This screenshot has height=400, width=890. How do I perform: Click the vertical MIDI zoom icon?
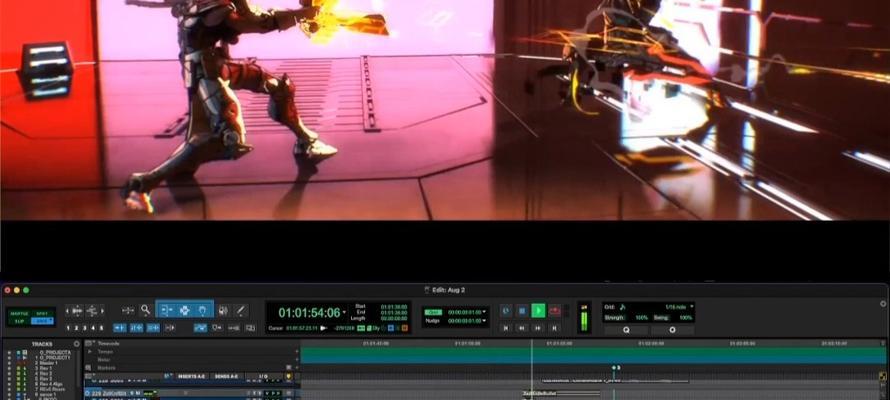point(92,311)
